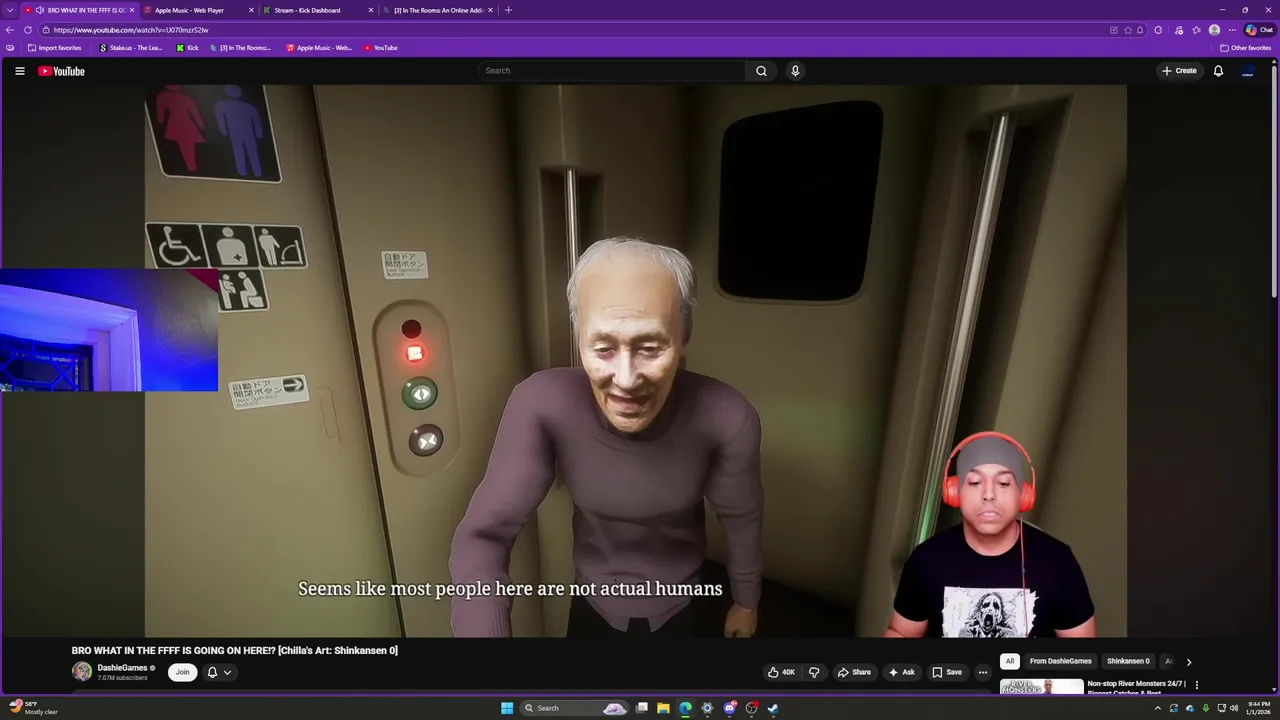Viewport: 1280px width, 720px height.
Task: Open the Other favorites folder
Action: click(x=1245, y=48)
